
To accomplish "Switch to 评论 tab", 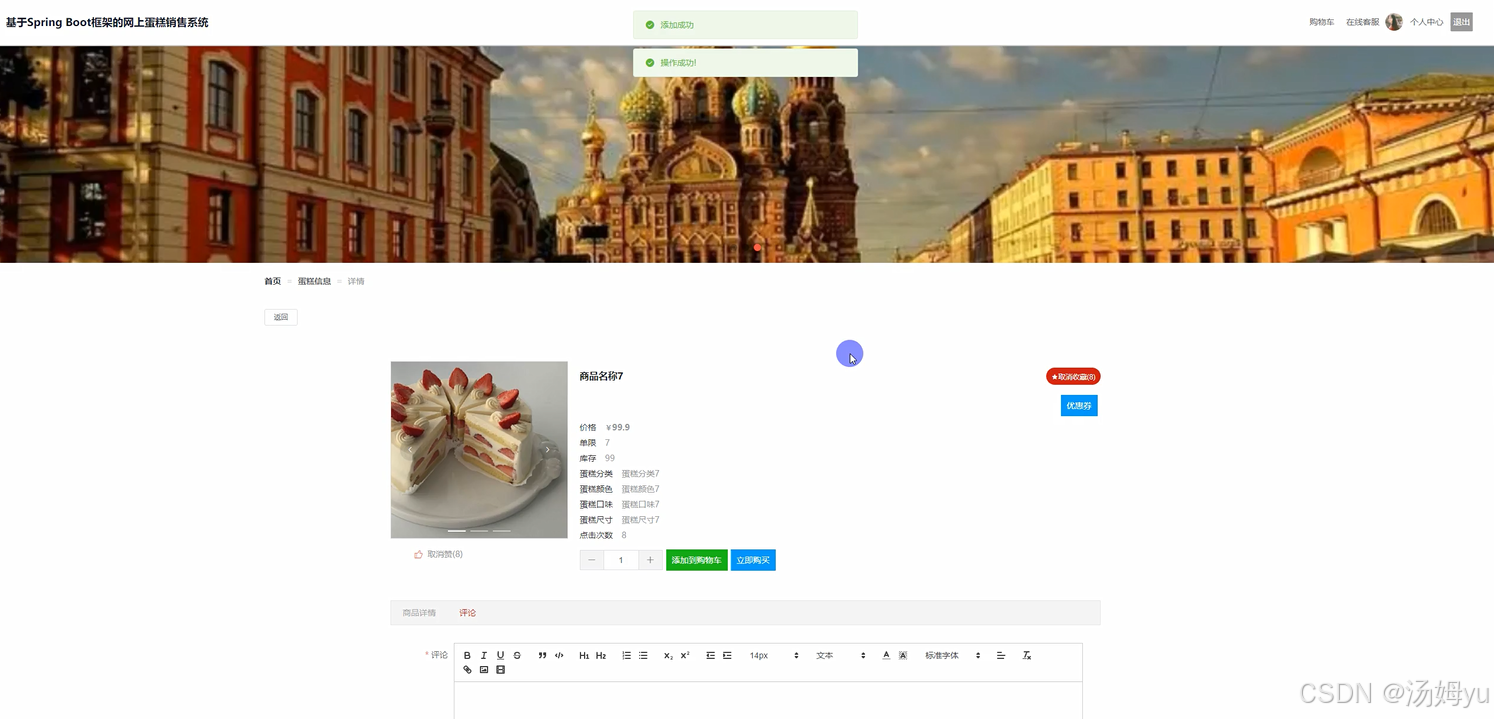I will point(468,613).
